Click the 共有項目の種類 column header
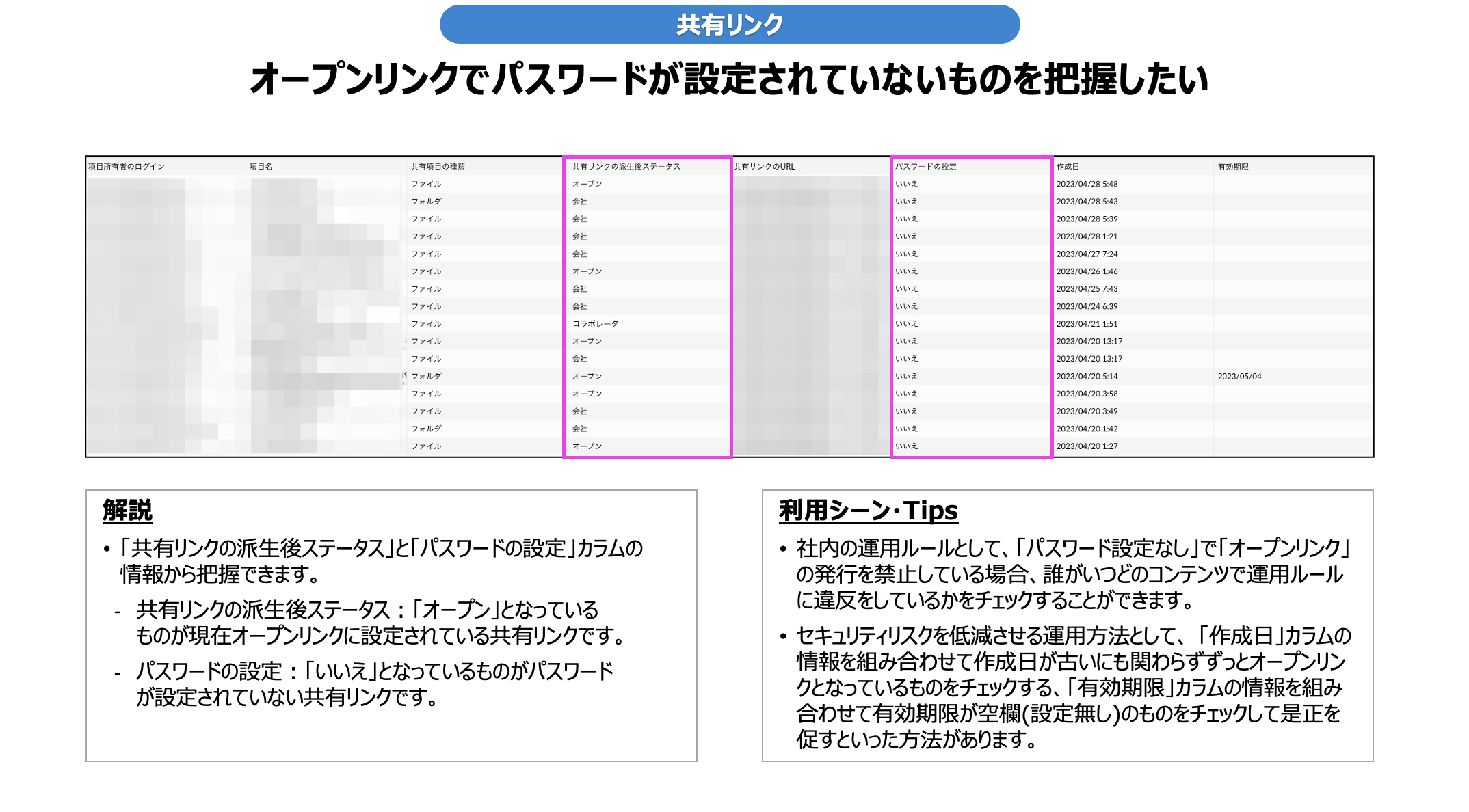This screenshot has height=812, width=1469. [438, 167]
